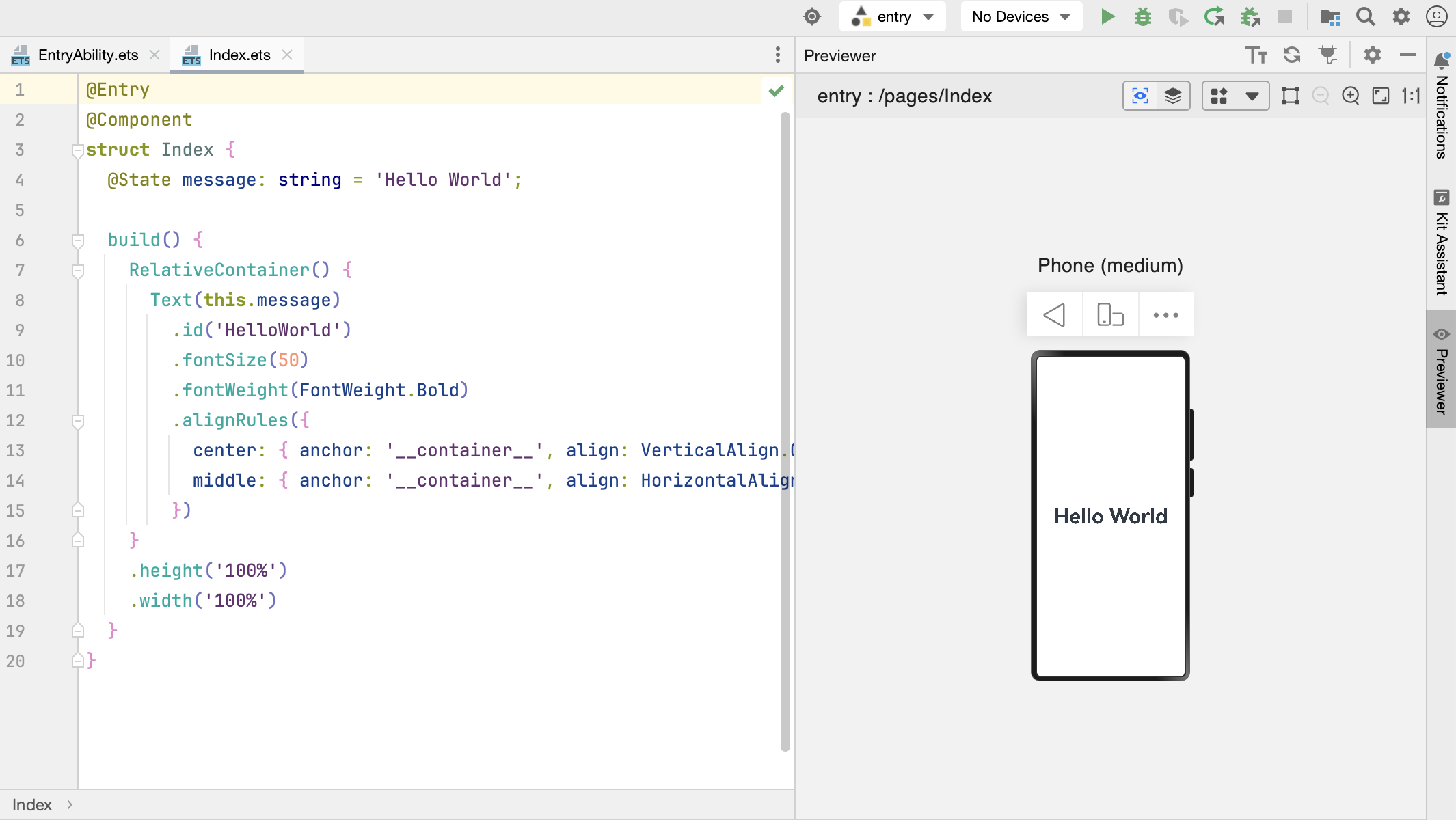Open the Kit Assistant side panel
The image size is (1456, 820).
(x=1441, y=243)
